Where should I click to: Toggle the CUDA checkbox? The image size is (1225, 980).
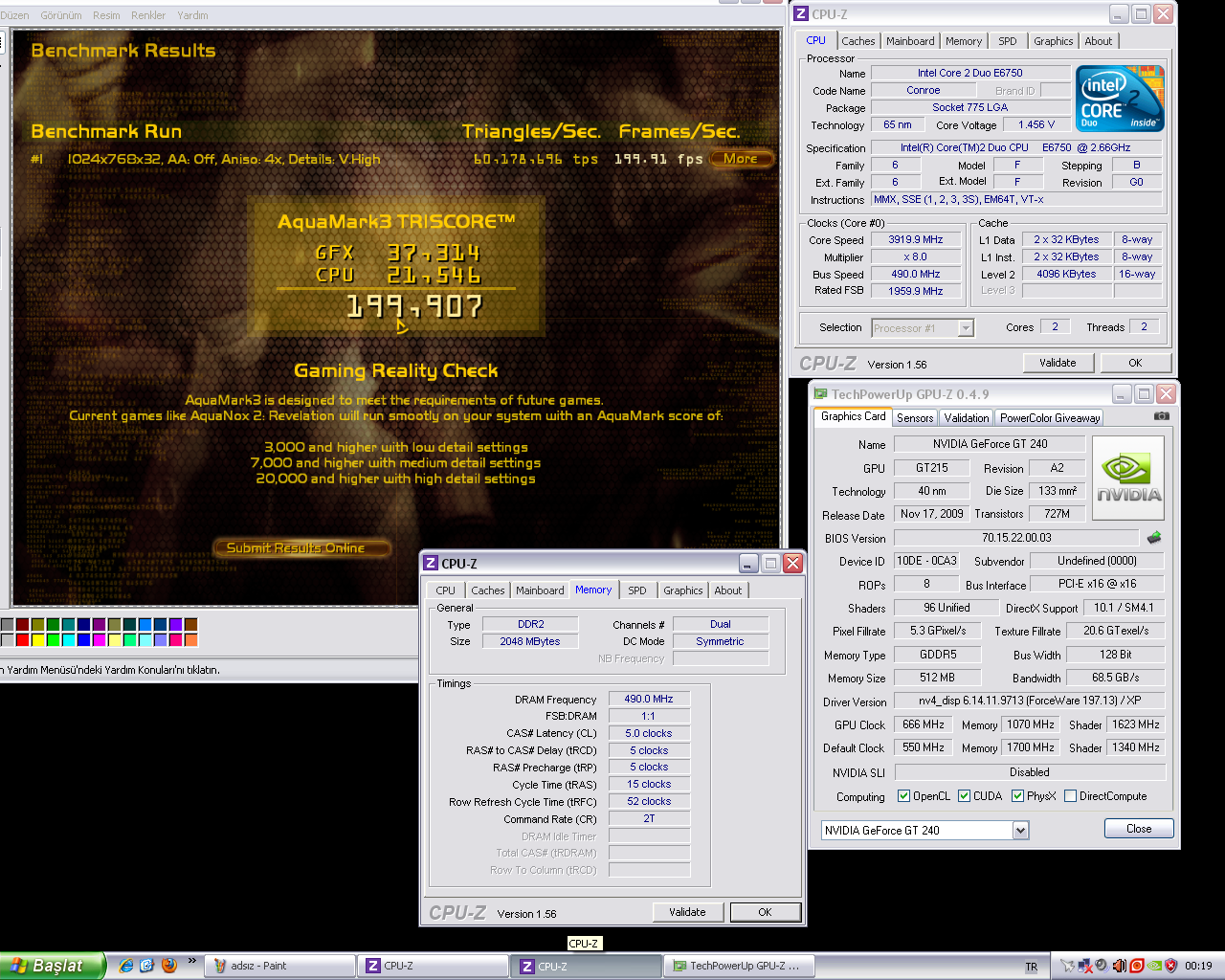964,796
